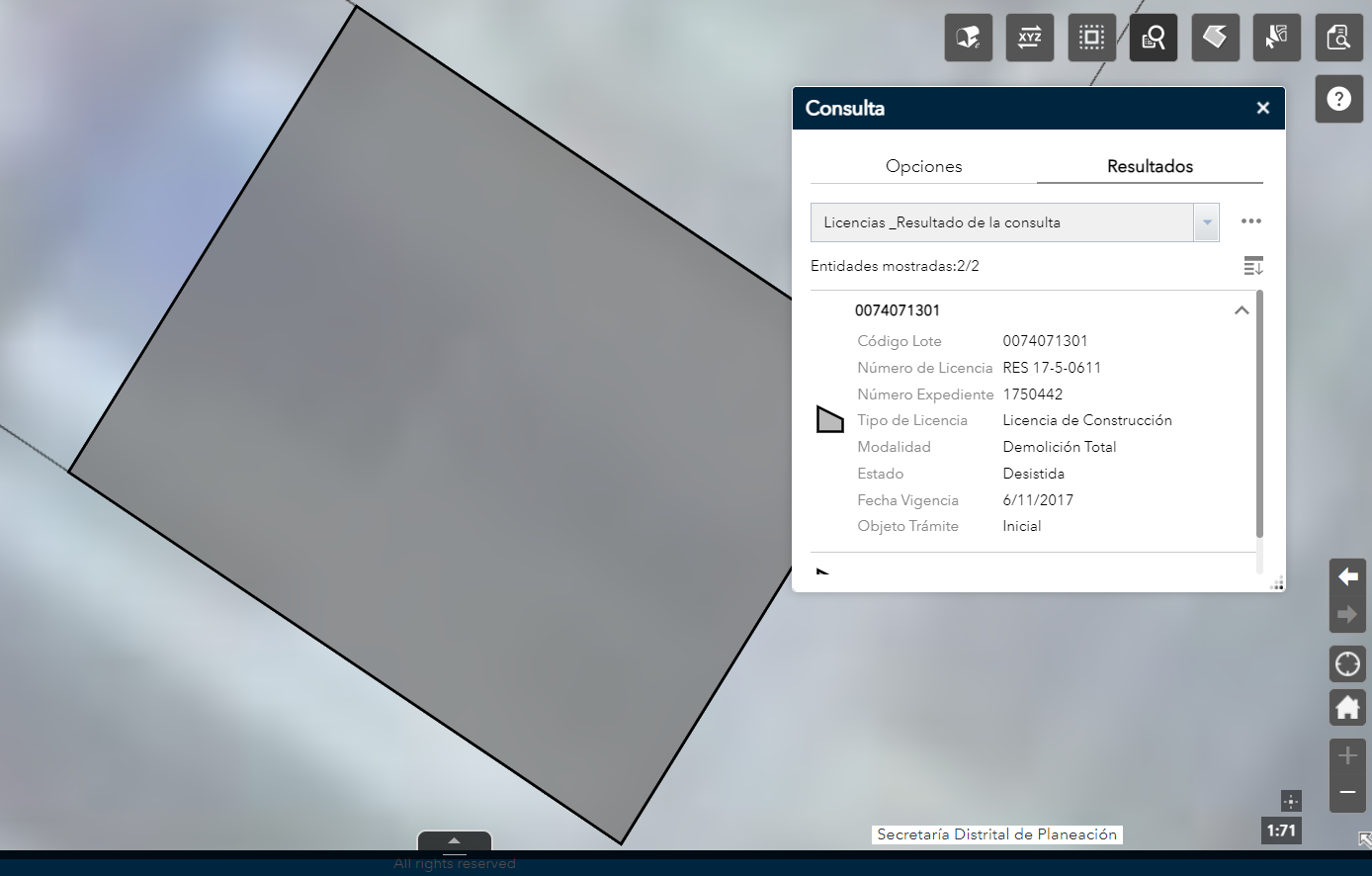
Task: Go to the home map extent
Action: pos(1347,708)
